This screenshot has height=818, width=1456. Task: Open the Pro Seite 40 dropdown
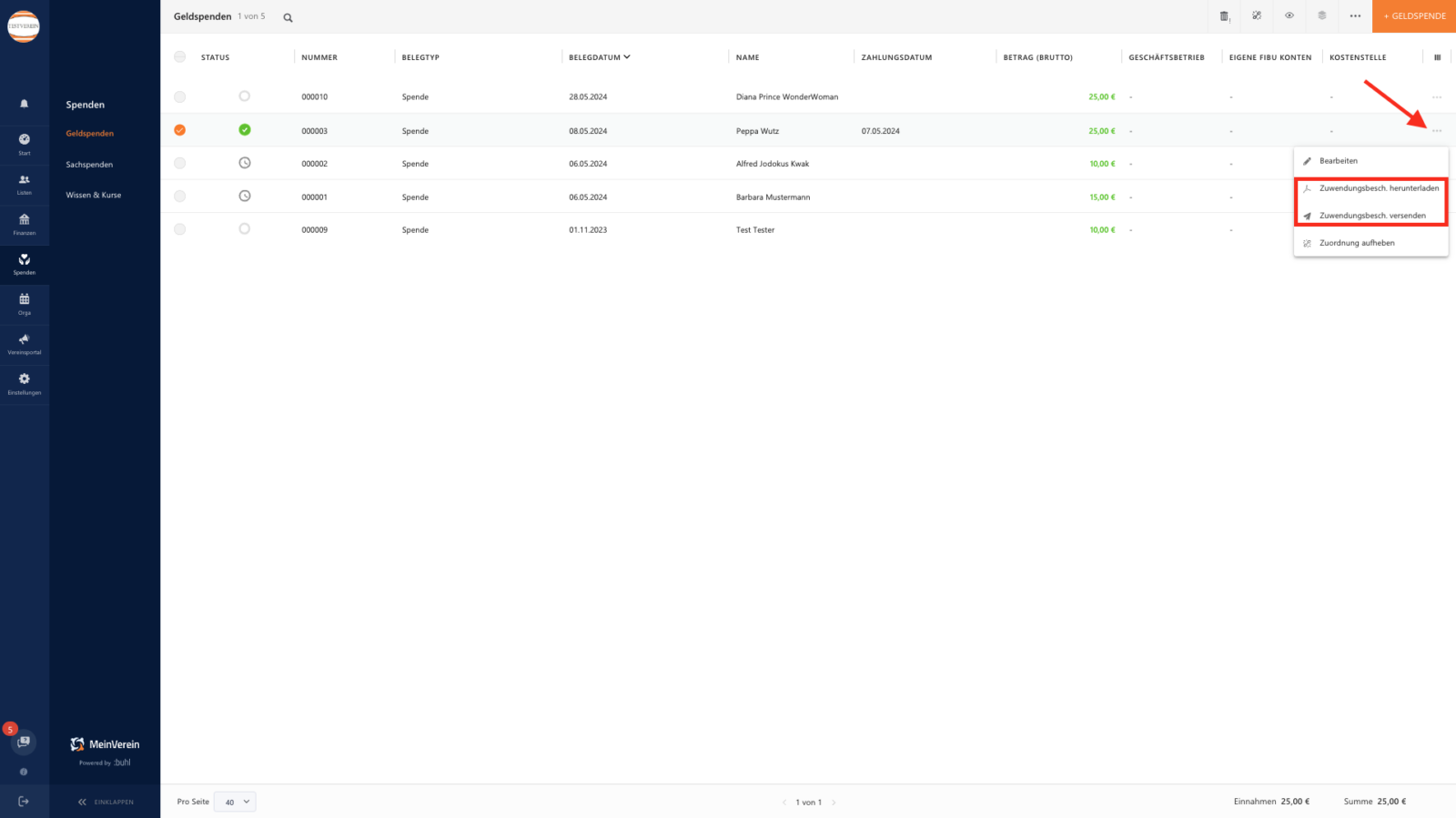(x=235, y=802)
